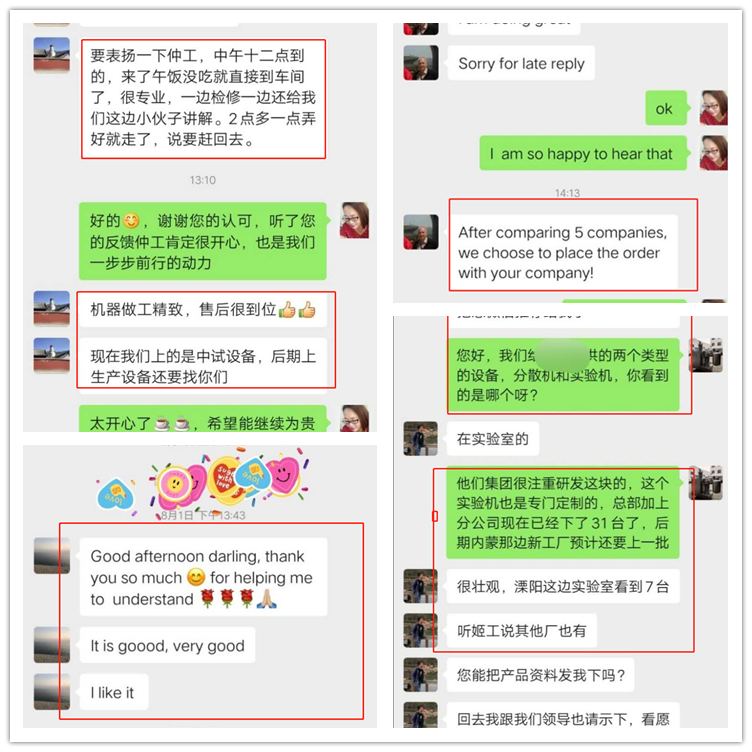Tap avatar next to 'Good afternoon darling' message

52,556
